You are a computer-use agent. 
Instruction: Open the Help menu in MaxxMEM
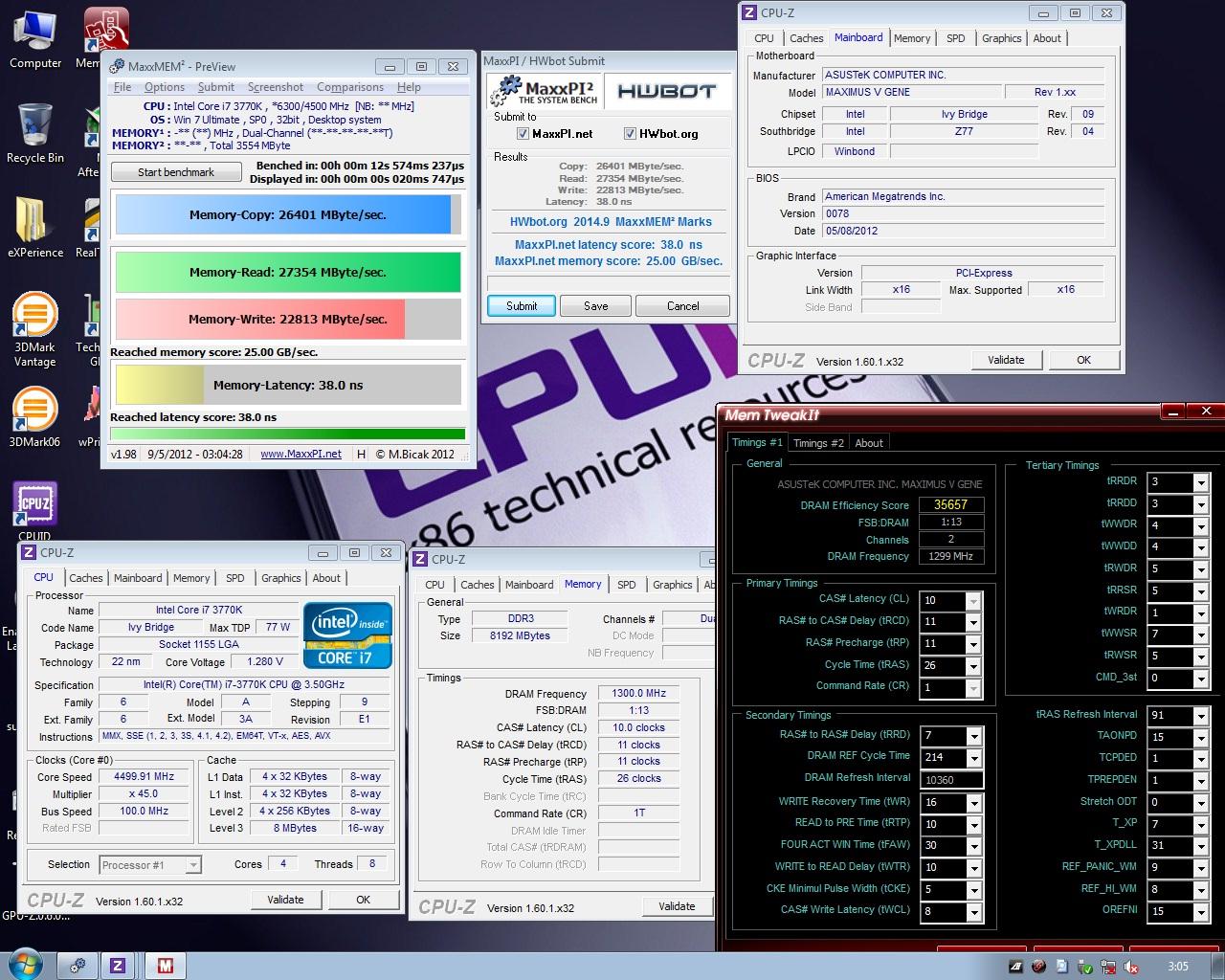click(409, 87)
